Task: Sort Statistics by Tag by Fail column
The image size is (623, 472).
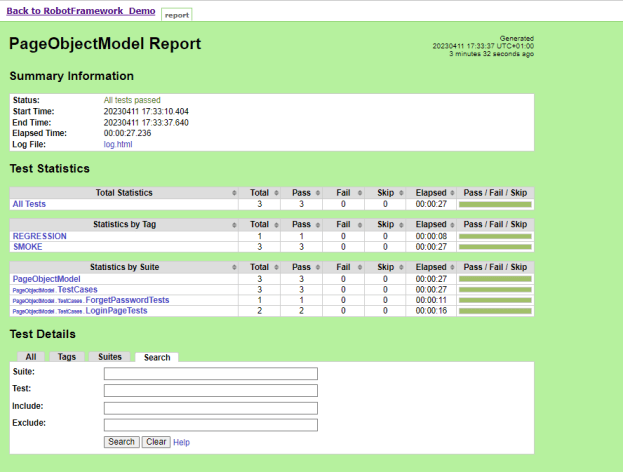Action: (343, 225)
